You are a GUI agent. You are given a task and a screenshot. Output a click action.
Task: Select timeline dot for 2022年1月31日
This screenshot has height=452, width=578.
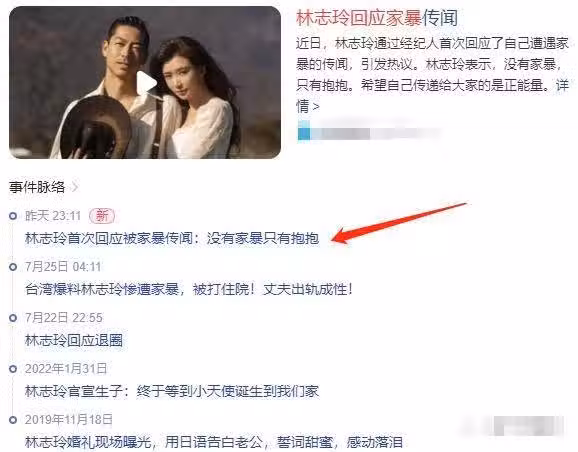(x=13, y=369)
